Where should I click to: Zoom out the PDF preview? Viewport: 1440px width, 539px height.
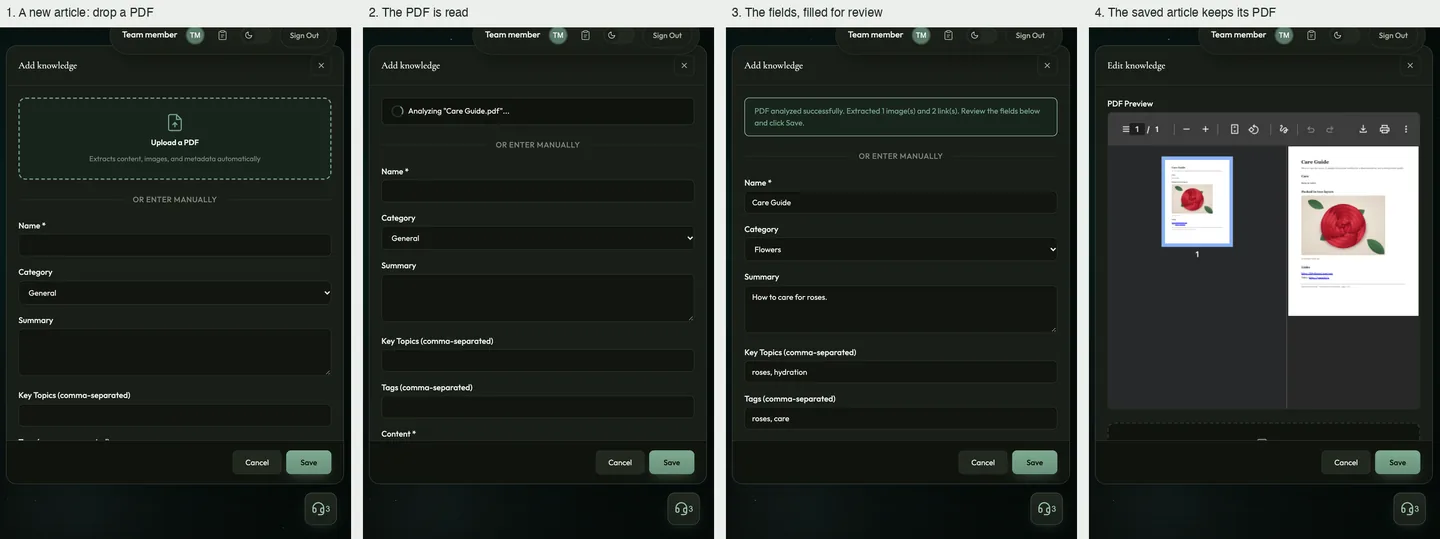1186,129
